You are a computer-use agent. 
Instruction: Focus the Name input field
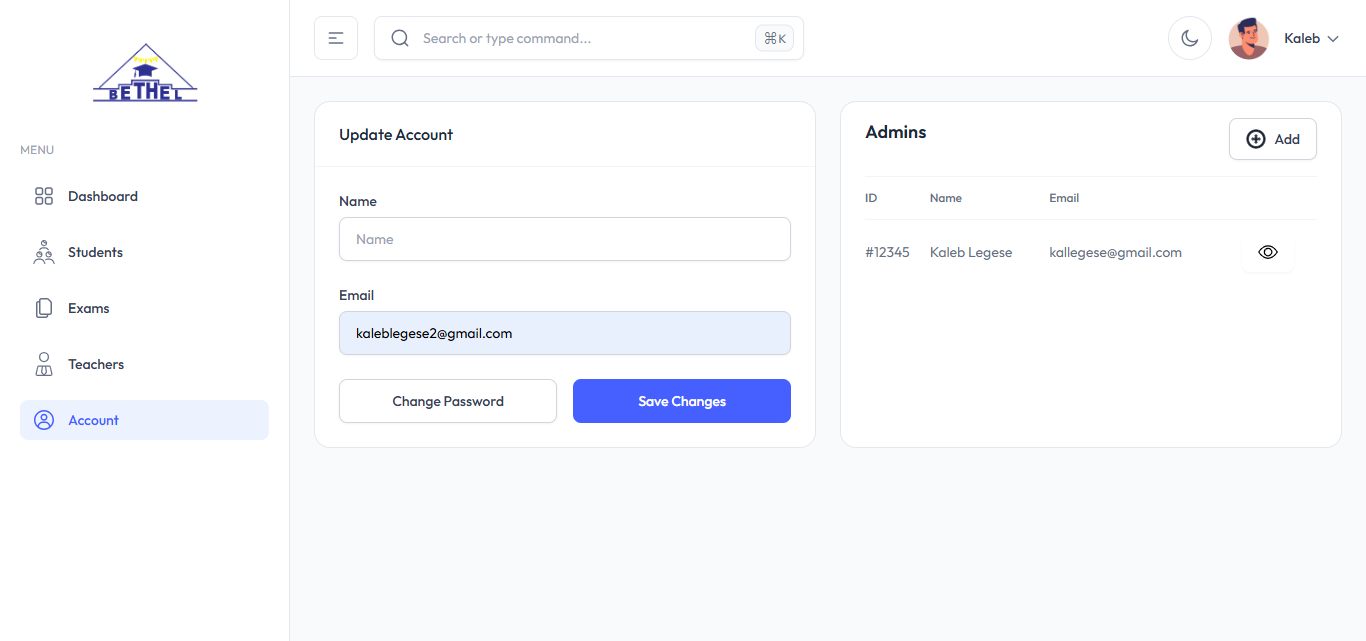pos(565,239)
